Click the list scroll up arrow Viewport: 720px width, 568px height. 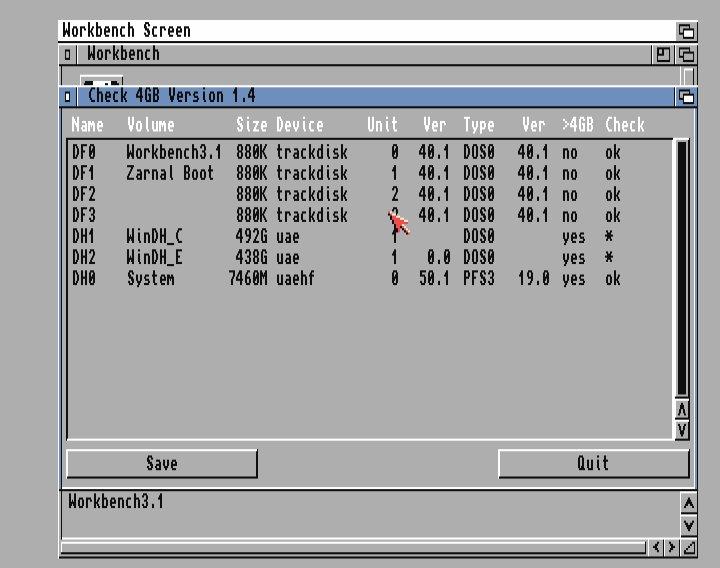(x=682, y=410)
